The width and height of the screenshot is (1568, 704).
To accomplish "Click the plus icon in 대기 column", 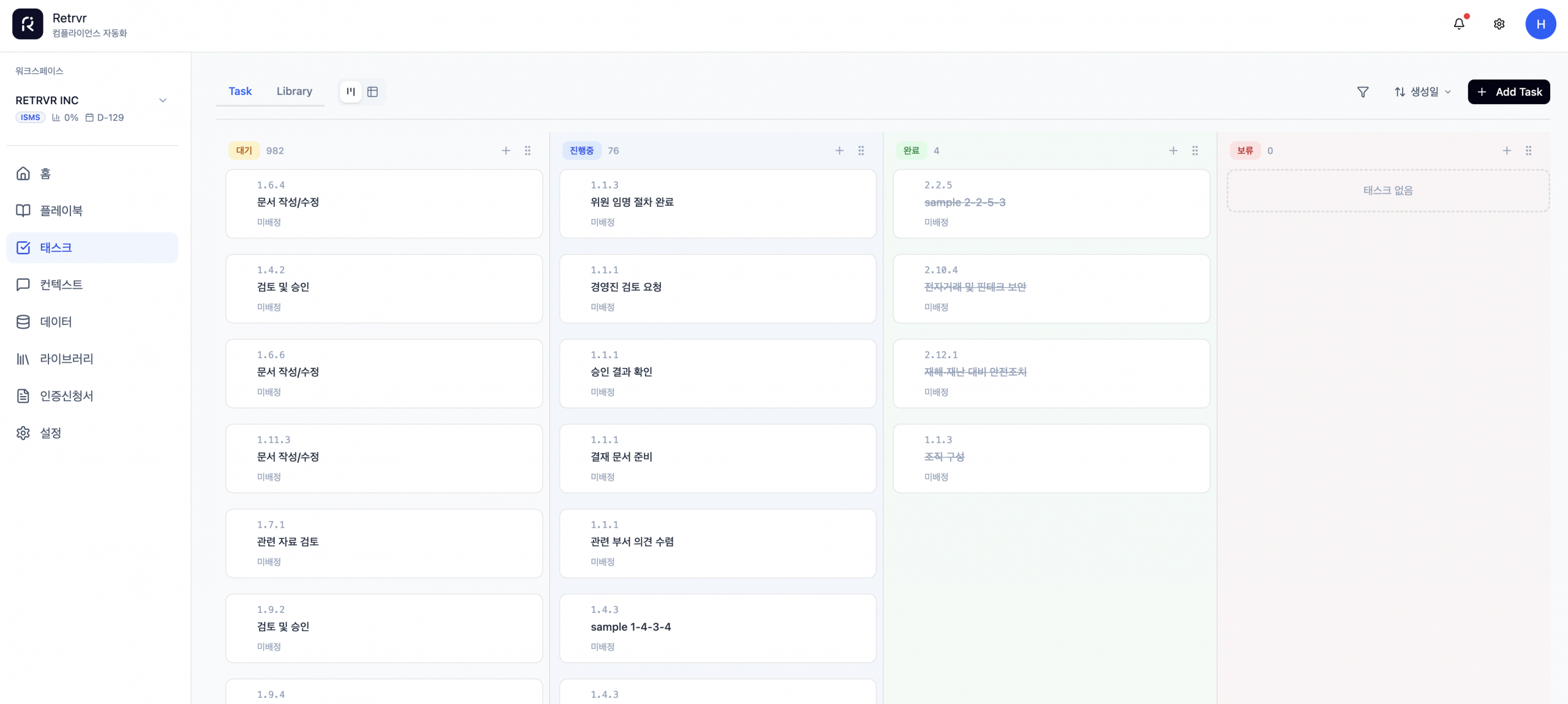I will (x=506, y=151).
